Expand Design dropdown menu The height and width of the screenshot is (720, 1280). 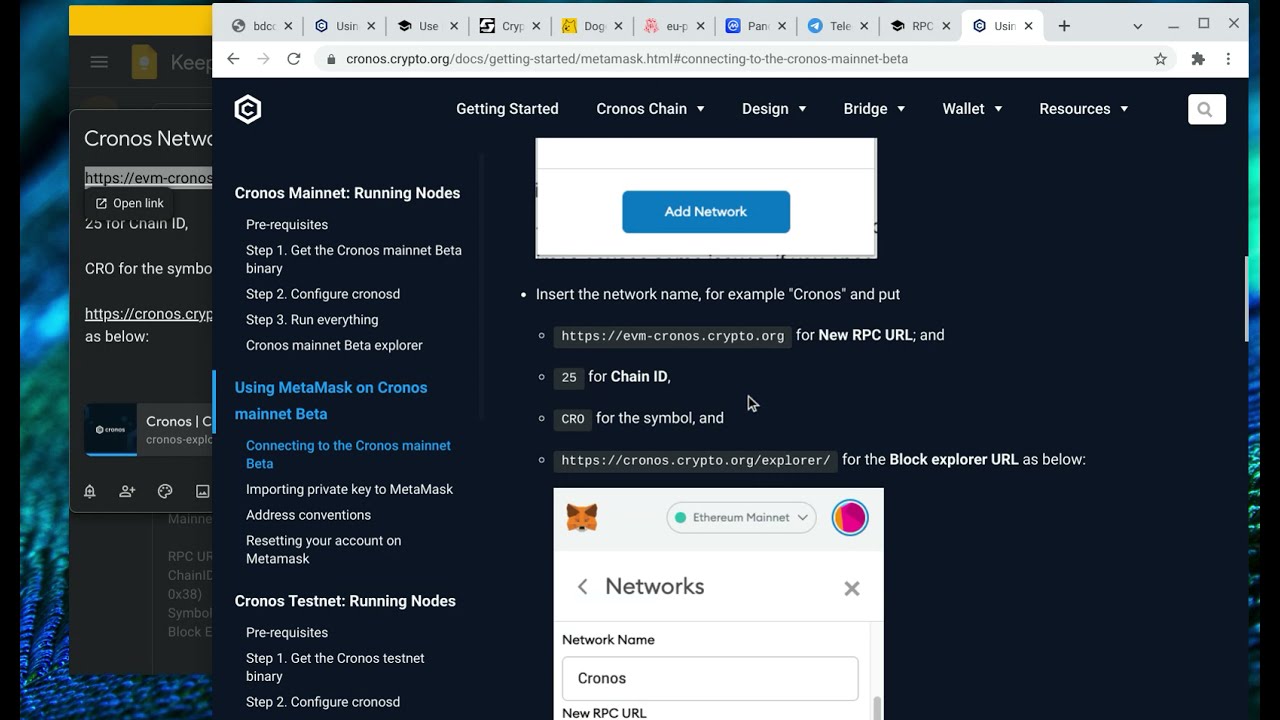(x=774, y=109)
